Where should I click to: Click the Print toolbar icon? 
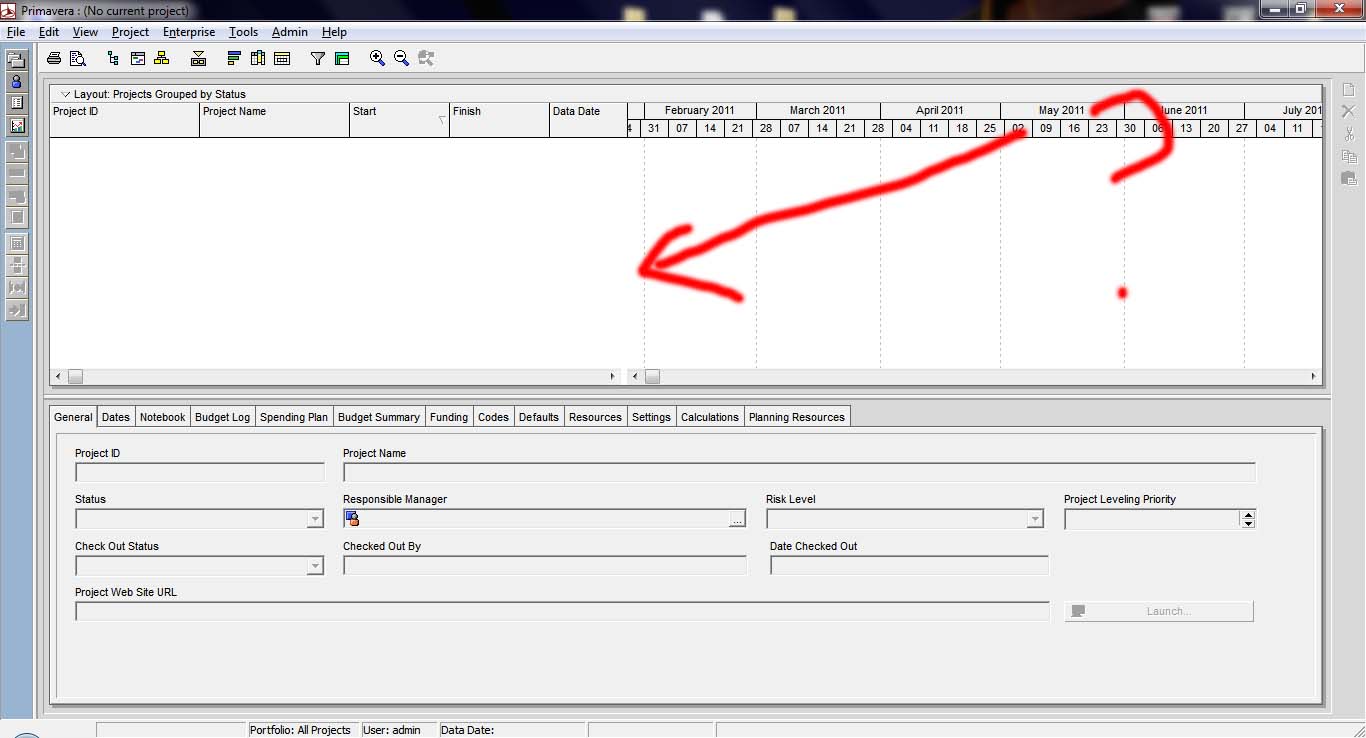point(54,59)
